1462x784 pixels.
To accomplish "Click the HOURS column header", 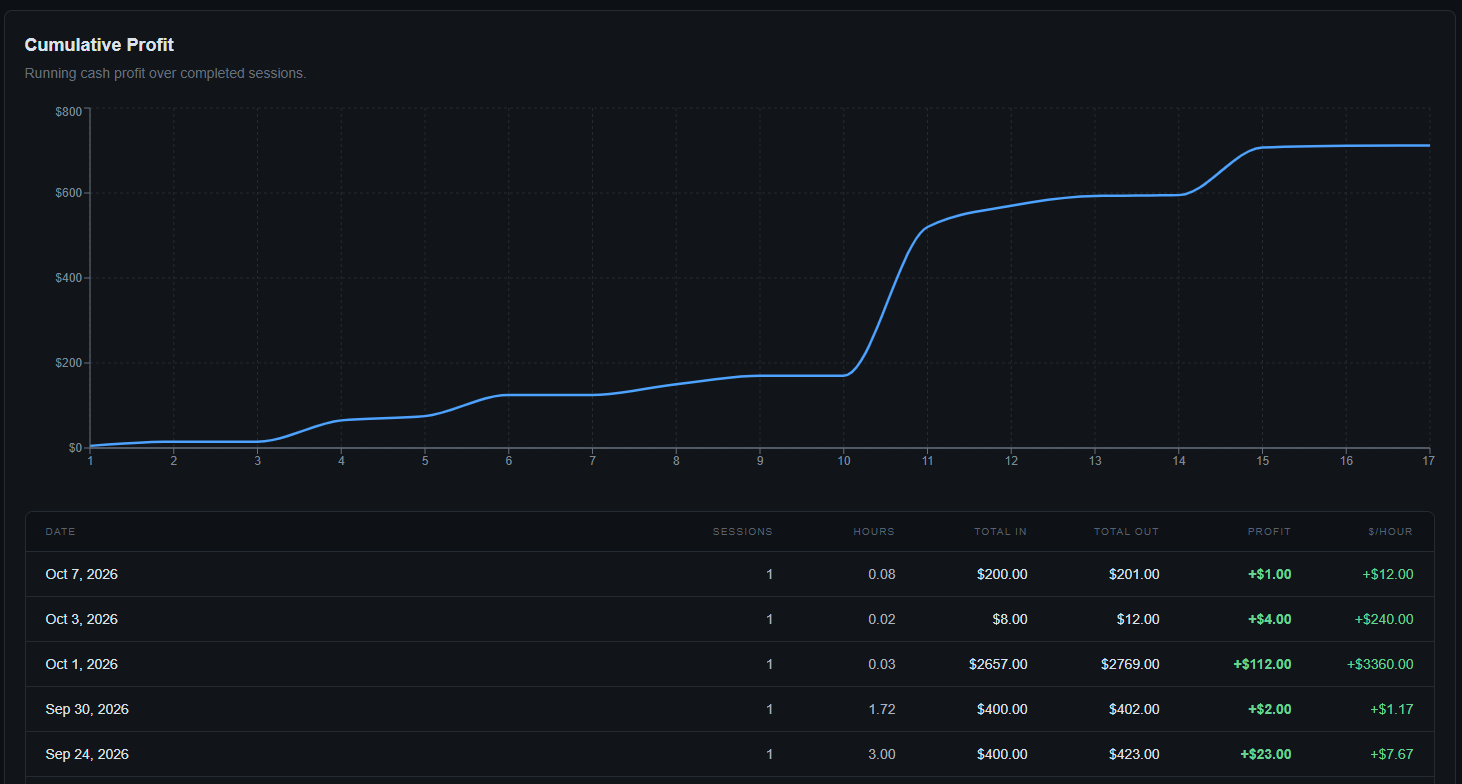I will click(874, 532).
